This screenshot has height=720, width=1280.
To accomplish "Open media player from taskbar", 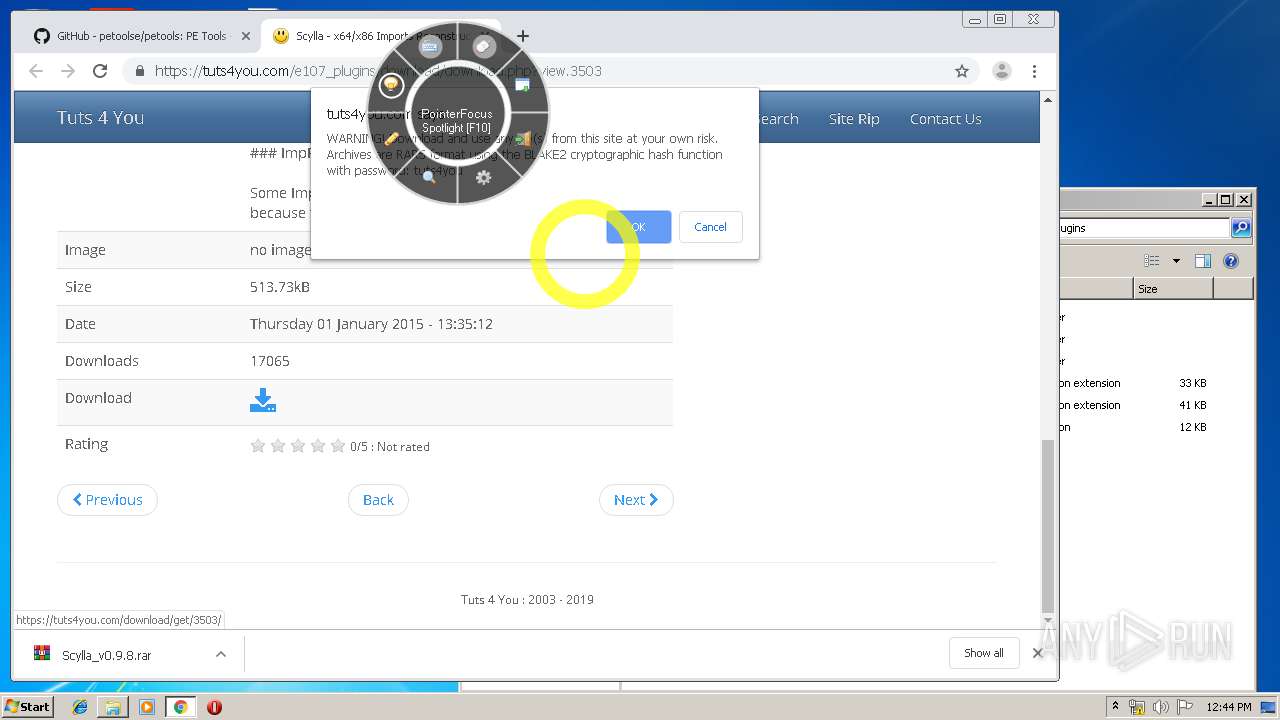I will pyautogui.click(x=147, y=707).
